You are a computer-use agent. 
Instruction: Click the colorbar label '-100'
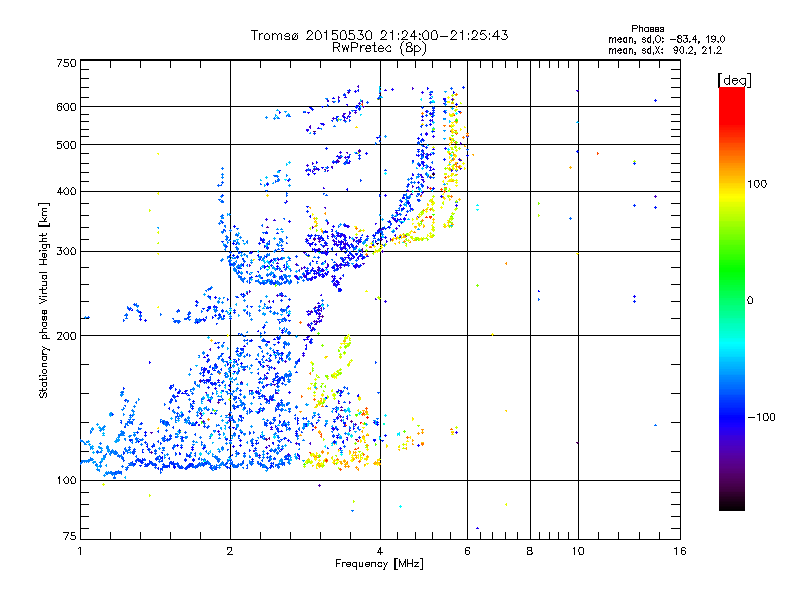coord(761,417)
